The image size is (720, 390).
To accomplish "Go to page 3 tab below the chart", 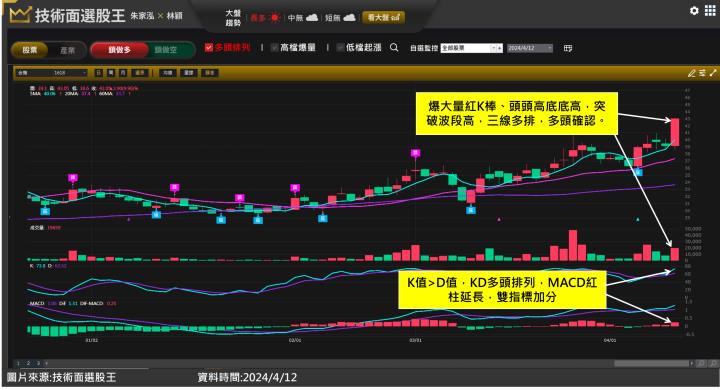I will [x=38, y=363].
